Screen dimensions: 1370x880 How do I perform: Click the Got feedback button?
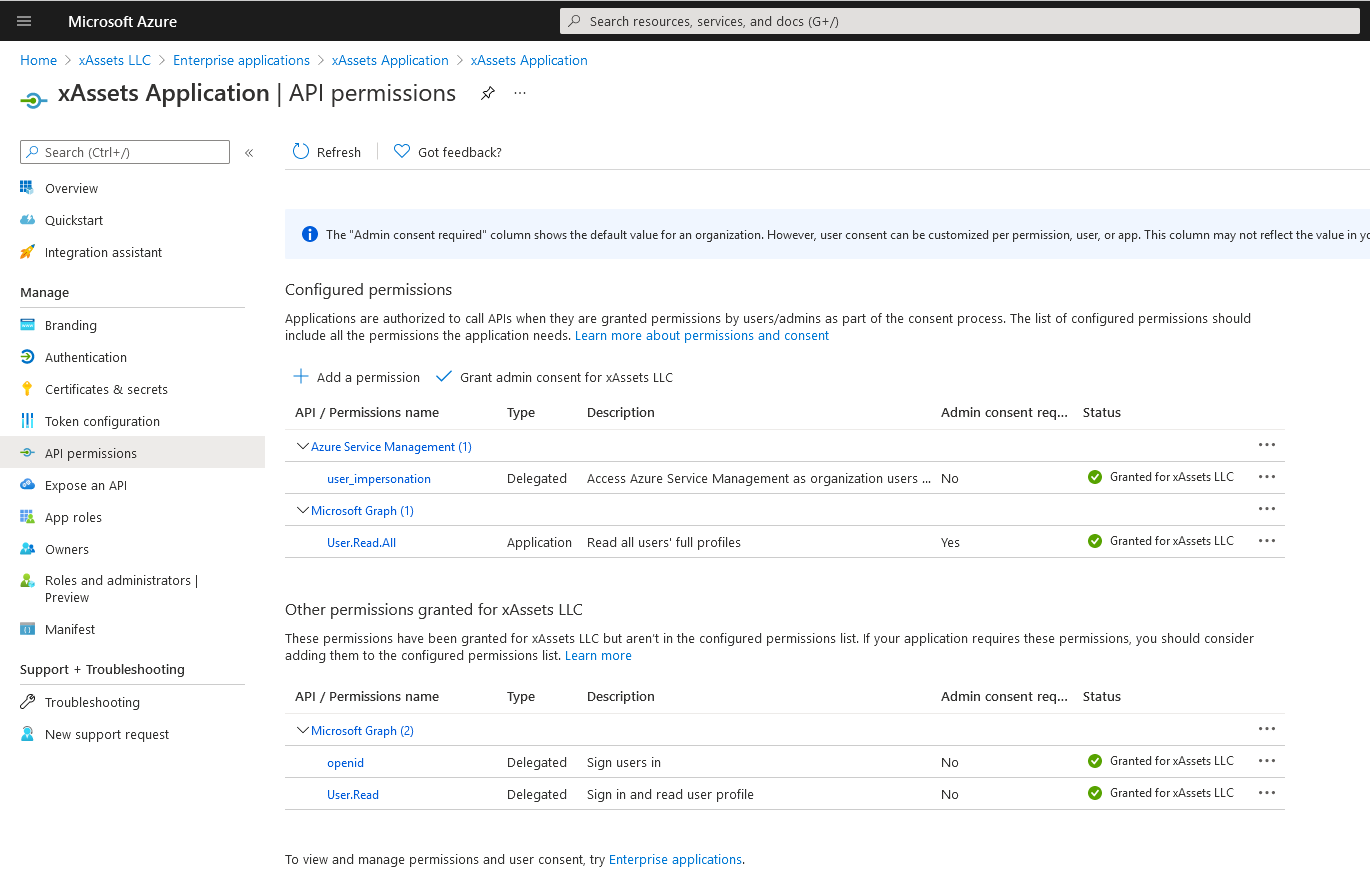[447, 152]
